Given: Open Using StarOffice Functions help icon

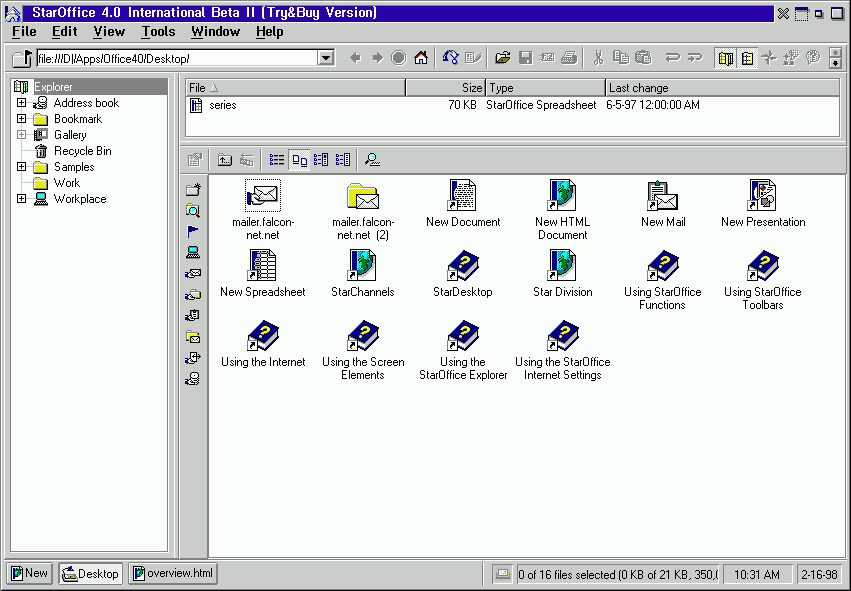Looking at the screenshot, I should click(662, 280).
